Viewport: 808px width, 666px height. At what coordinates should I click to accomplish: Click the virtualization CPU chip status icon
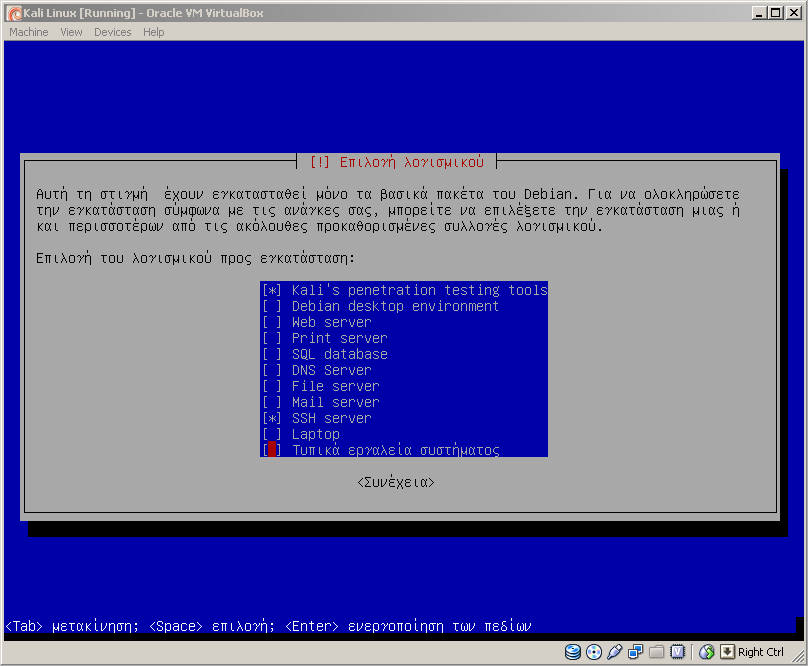677,652
